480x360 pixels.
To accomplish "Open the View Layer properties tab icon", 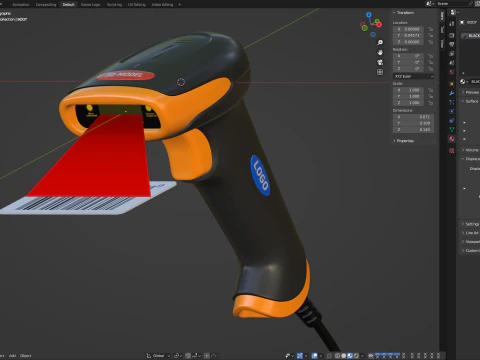I will pos(452,53).
